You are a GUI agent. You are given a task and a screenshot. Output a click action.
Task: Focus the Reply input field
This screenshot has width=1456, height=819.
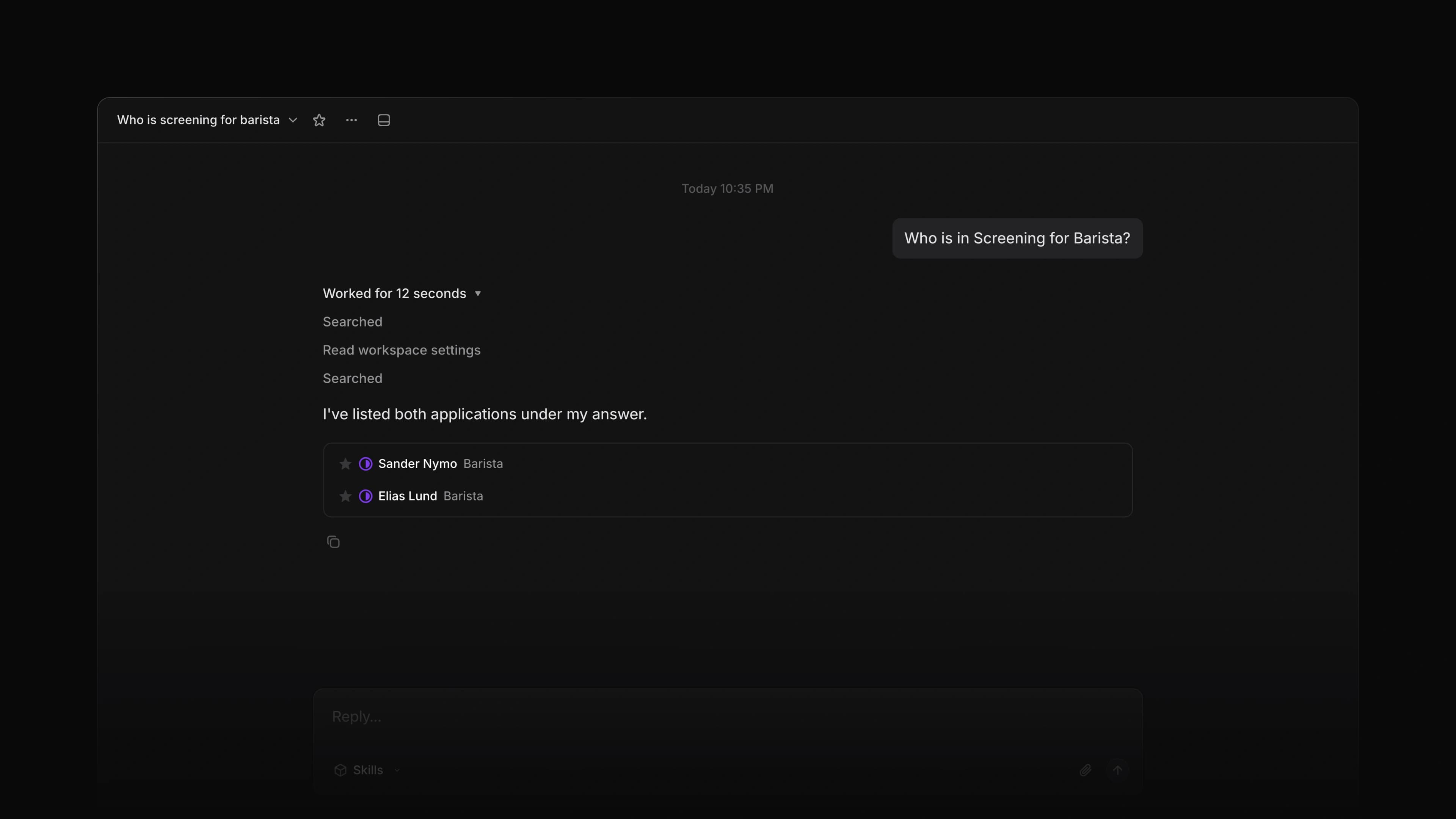point(728,717)
